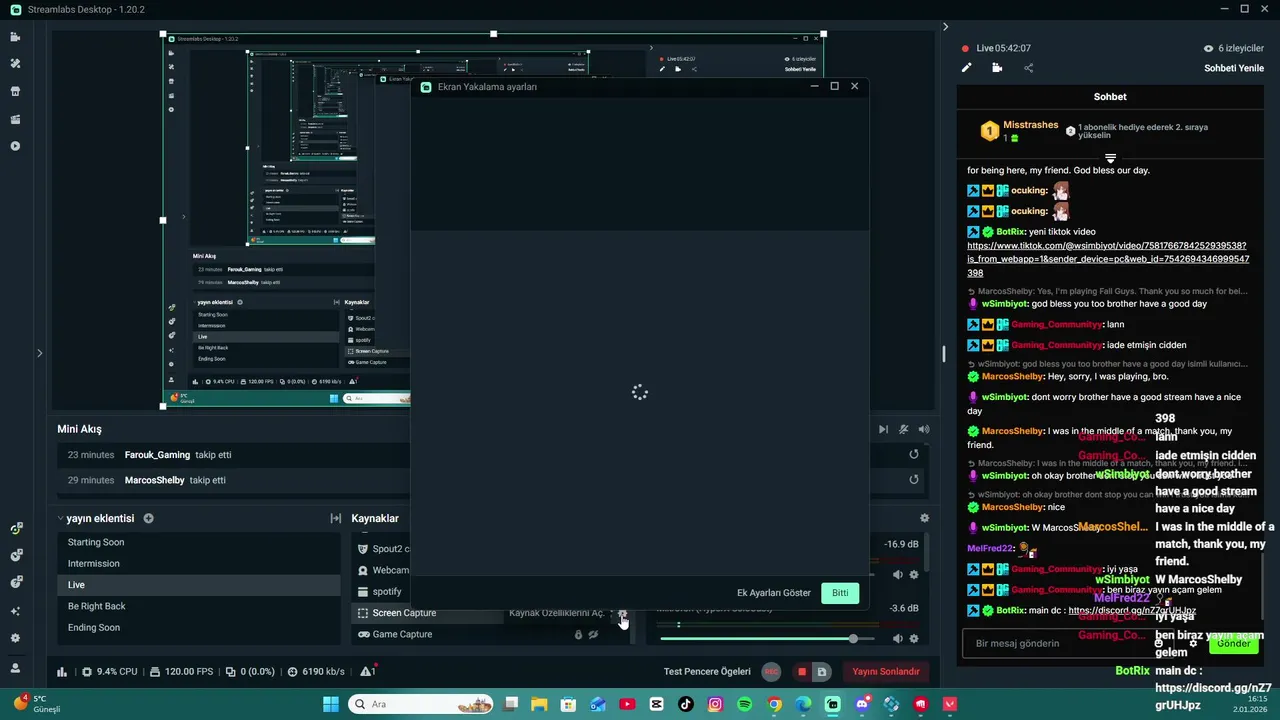Replay the MarcosShelby follow alert
Image resolution: width=1280 pixels, height=720 pixels.
click(x=914, y=479)
